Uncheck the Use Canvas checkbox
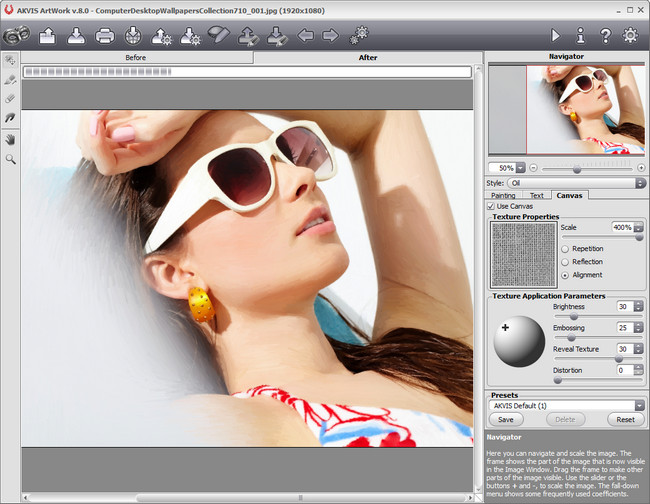 (x=492, y=206)
